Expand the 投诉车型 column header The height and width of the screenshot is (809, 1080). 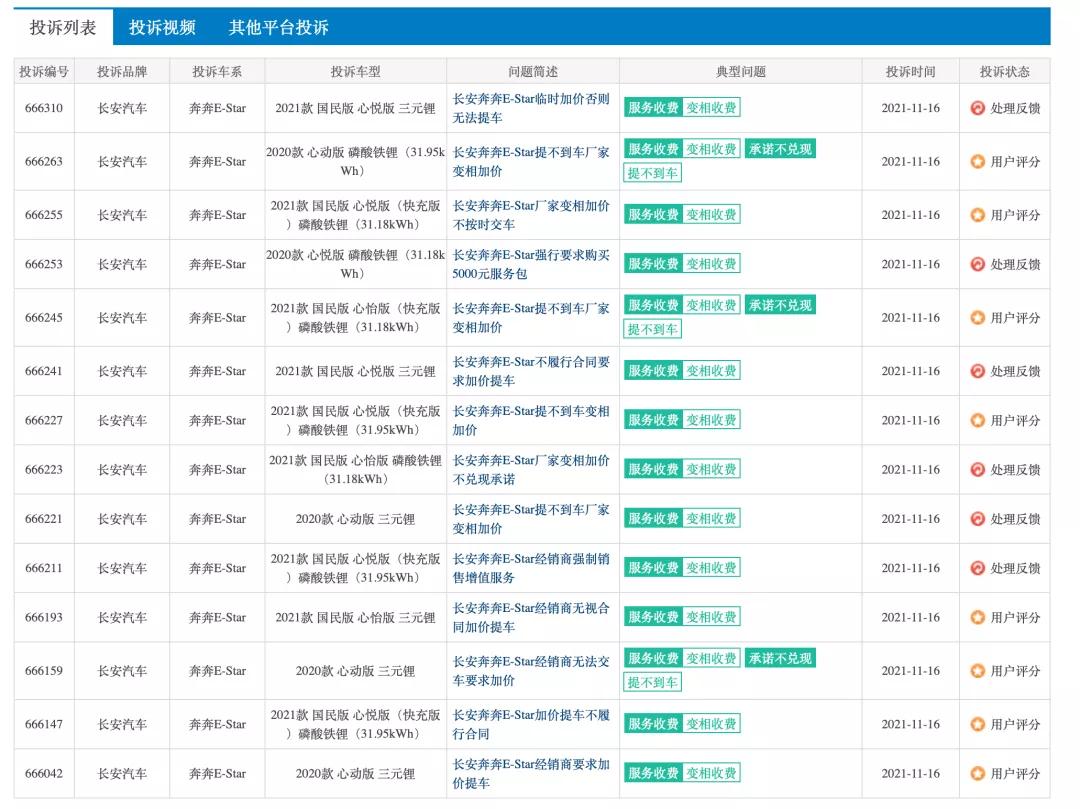point(355,70)
